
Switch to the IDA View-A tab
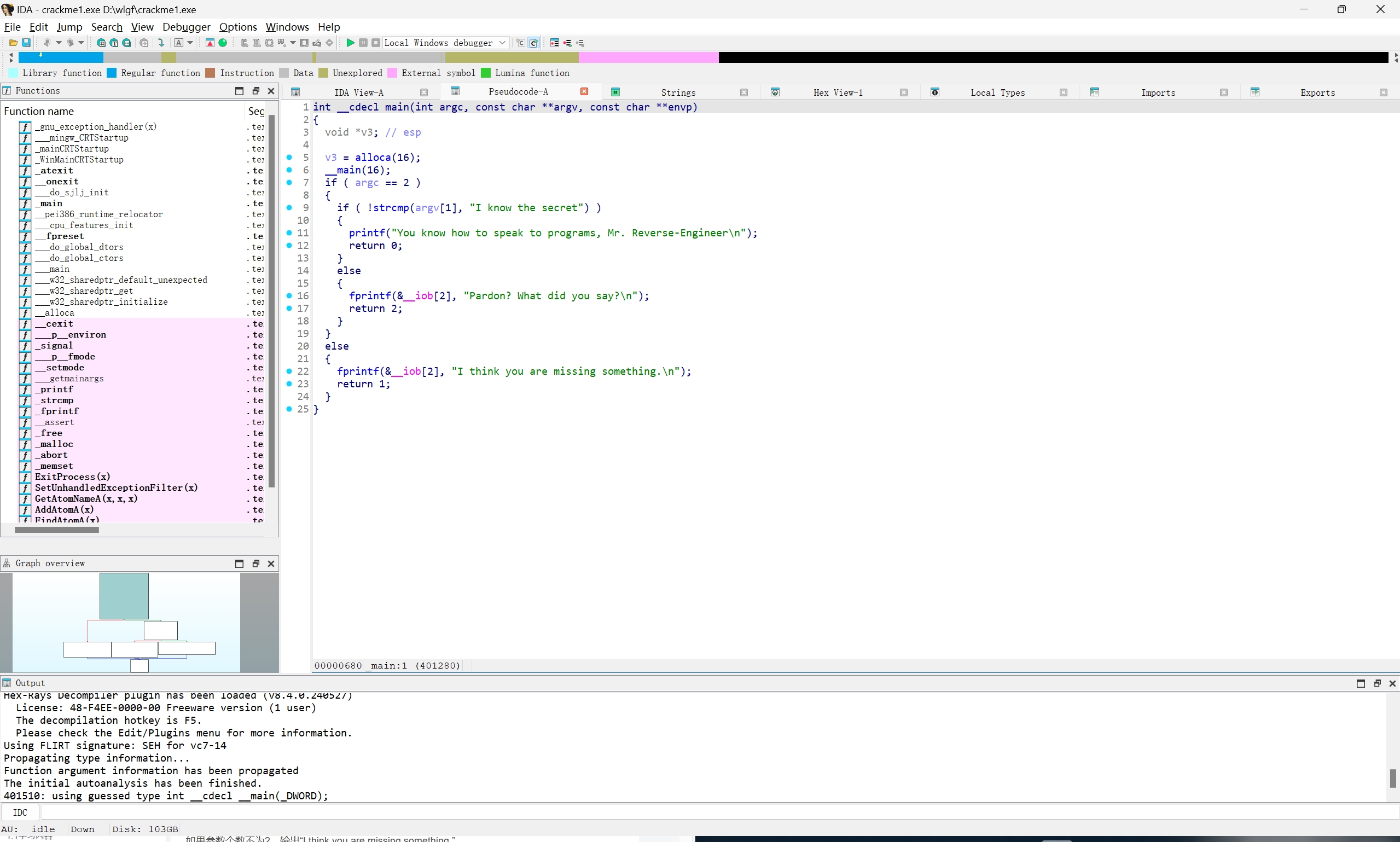[x=359, y=92]
